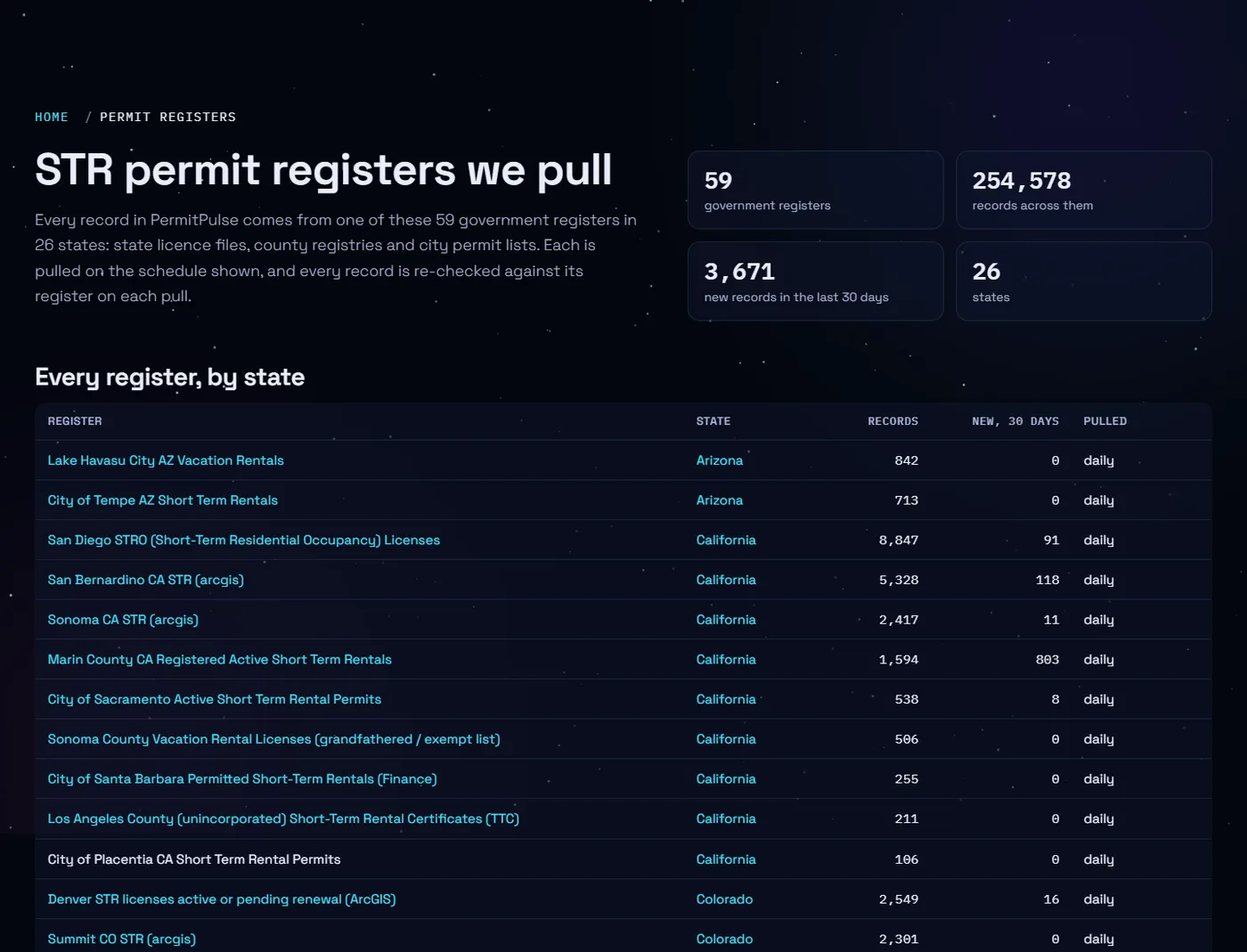Click the 803 new records value for Marin County
Viewport: 1247px width, 952px height.
[x=1047, y=660]
